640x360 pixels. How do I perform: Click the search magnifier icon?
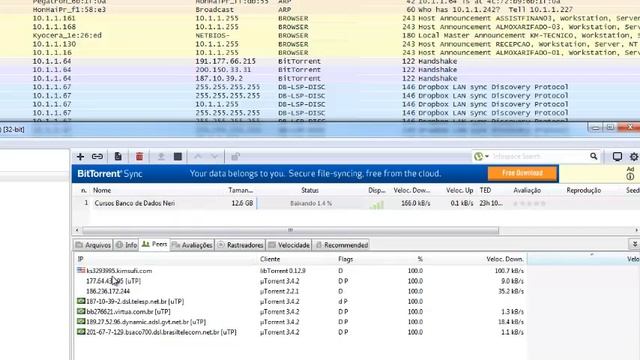[x=593, y=156]
